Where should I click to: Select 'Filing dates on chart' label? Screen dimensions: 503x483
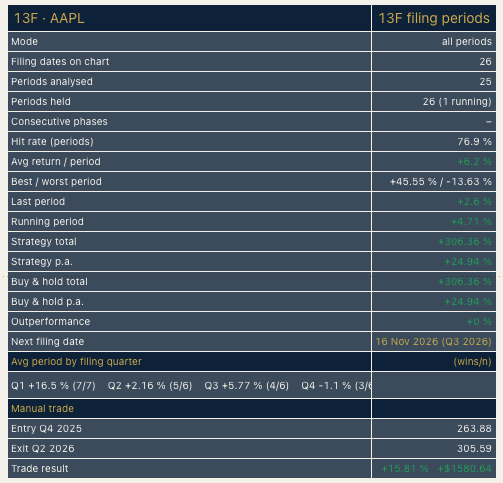[60, 62]
